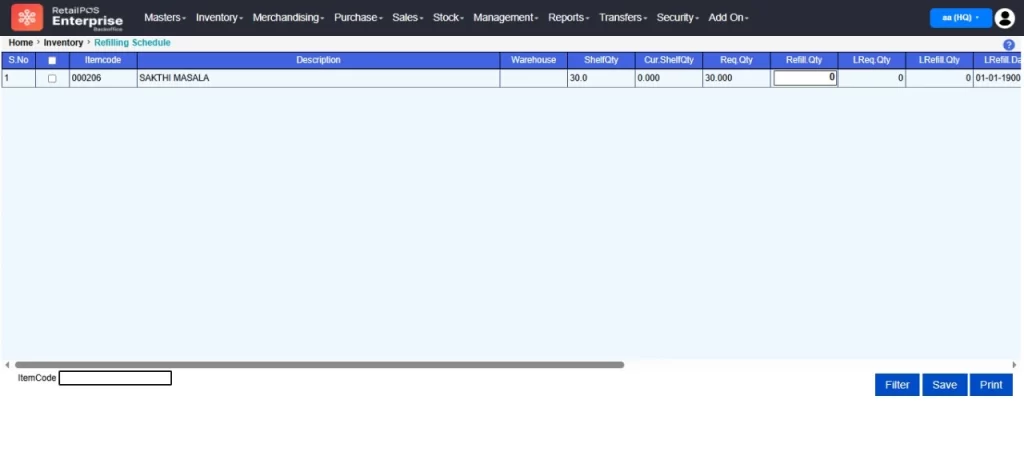The width and height of the screenshot is (1024, 456).
Task: Open the Management dropdown menu
Action: [505, 18]
